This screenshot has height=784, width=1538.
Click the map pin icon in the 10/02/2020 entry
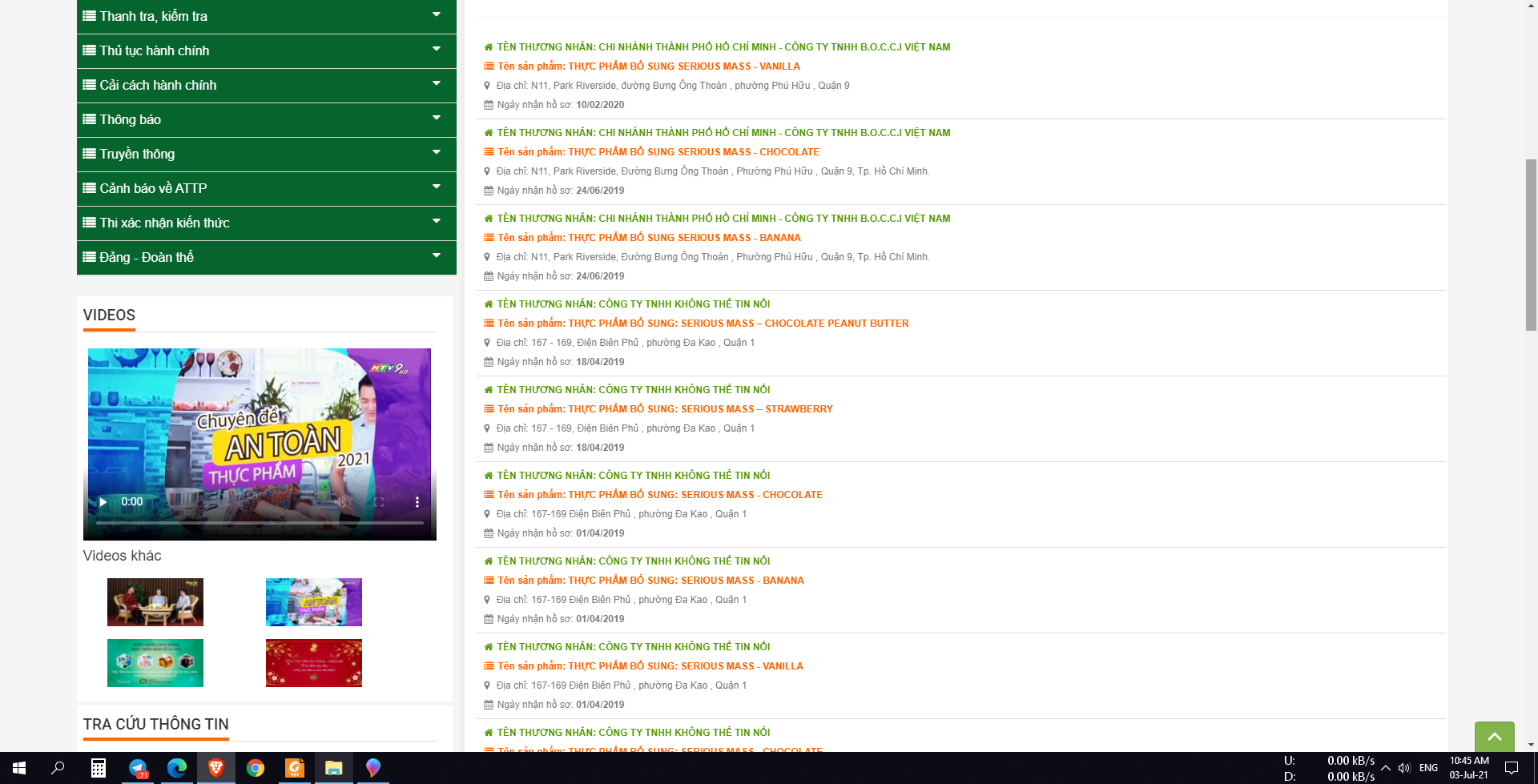487,86
